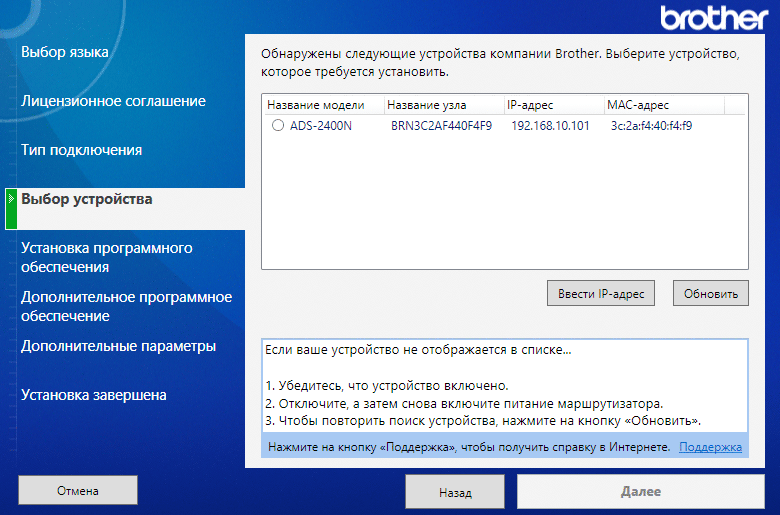This screenshot has height=515, width=780.
Task: Click the "ADS-2400N" model name text
Action: click(x=321, y=125)
